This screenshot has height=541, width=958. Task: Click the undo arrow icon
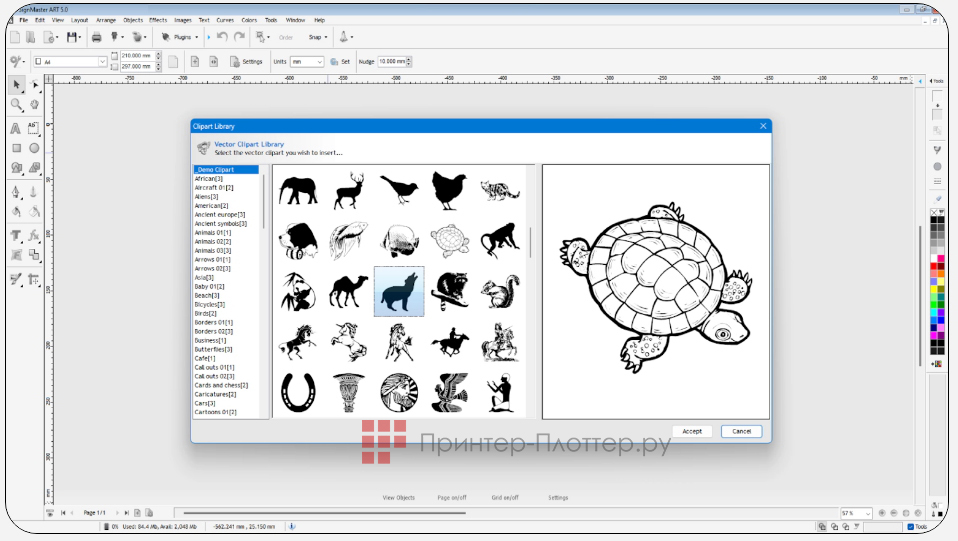pos(222,37)
